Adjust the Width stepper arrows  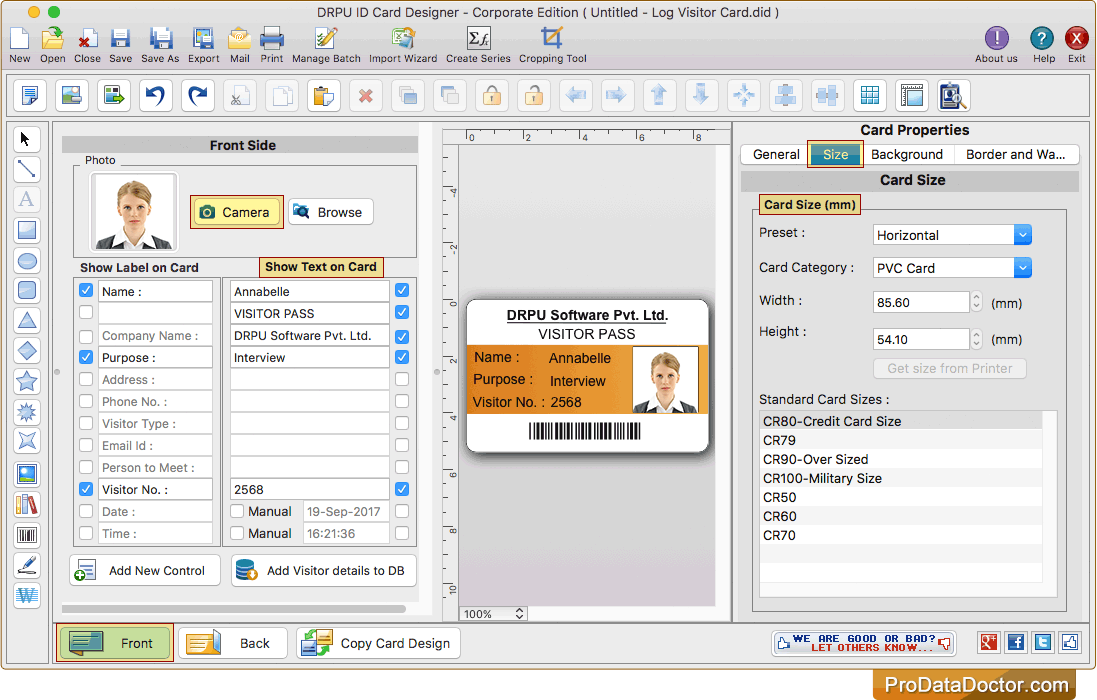point(976,302)
